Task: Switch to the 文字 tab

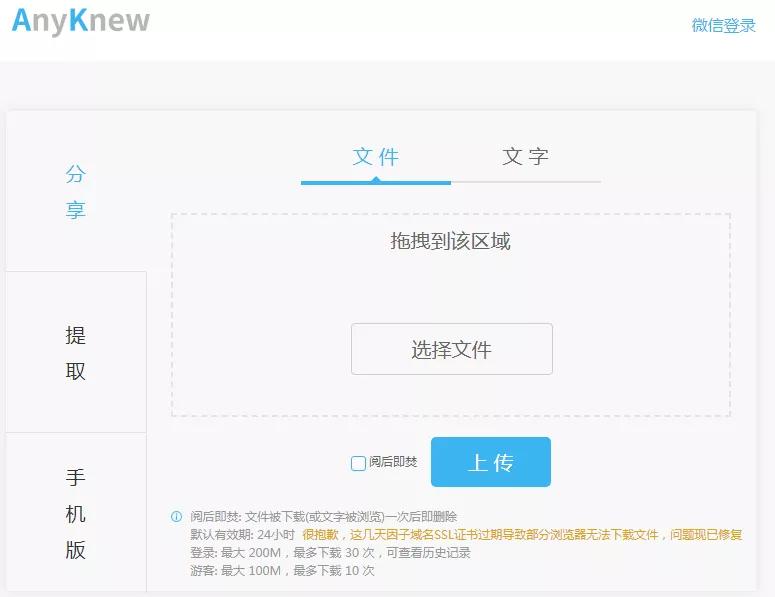Action: point(525,157)
